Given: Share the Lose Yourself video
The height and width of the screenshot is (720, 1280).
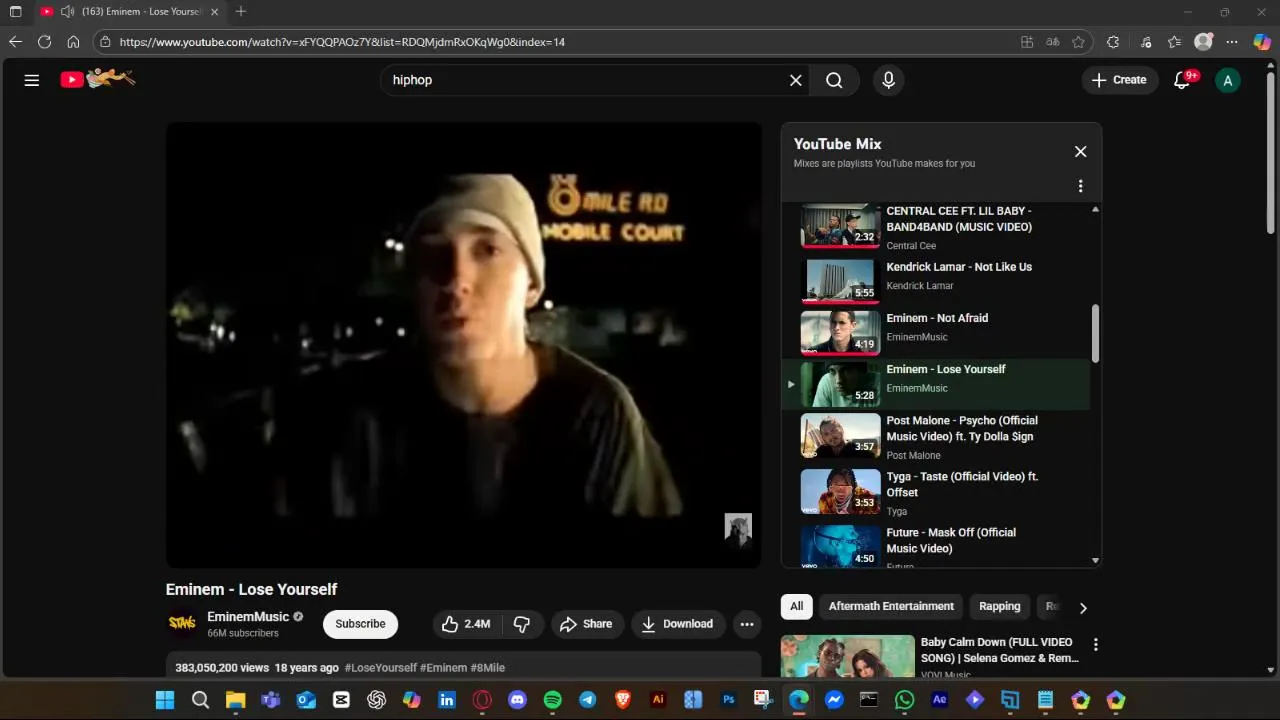Looking at the screenshot, I should coord(586,624).
